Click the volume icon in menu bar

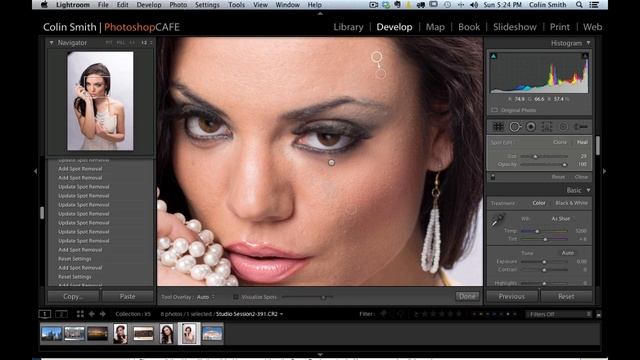(x=474, y=5)
